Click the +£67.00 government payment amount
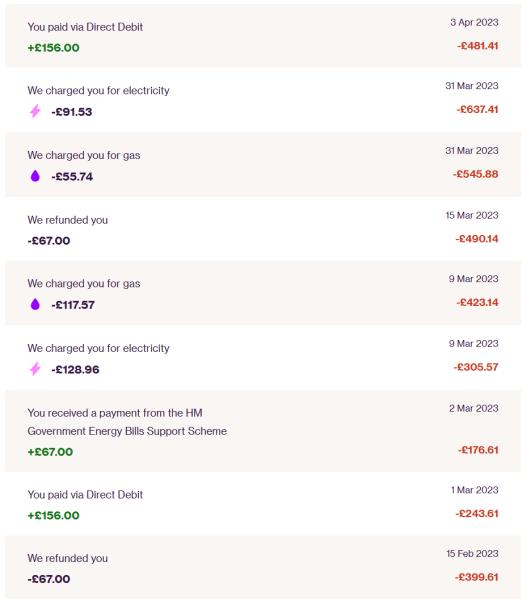531x600 pixels. click(50, 452)
